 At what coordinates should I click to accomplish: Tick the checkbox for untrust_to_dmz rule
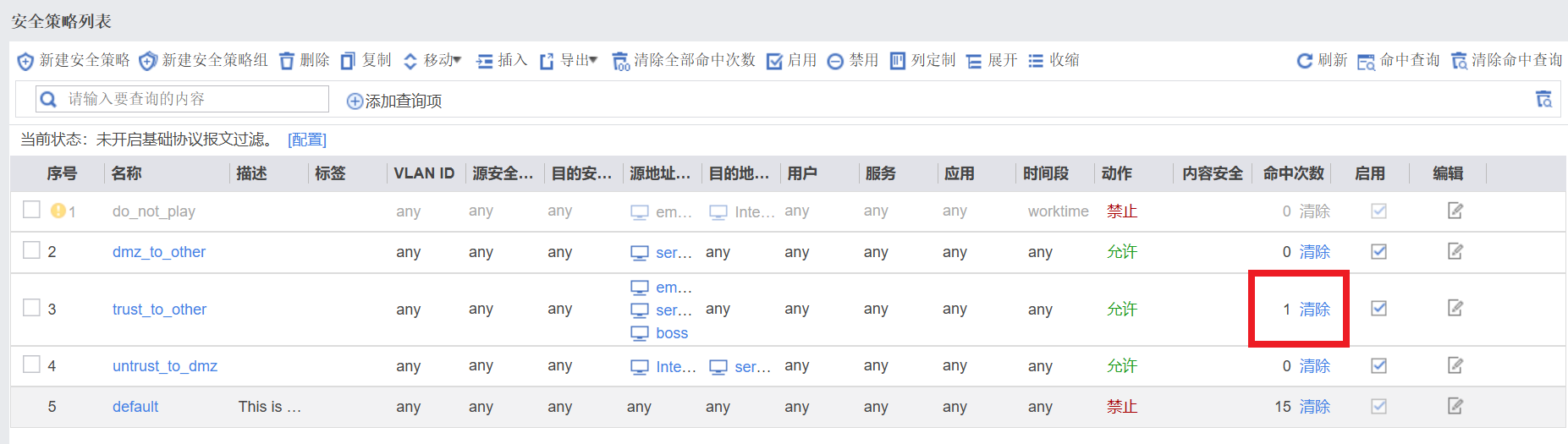pyautogui.click(x=31, y=365)
